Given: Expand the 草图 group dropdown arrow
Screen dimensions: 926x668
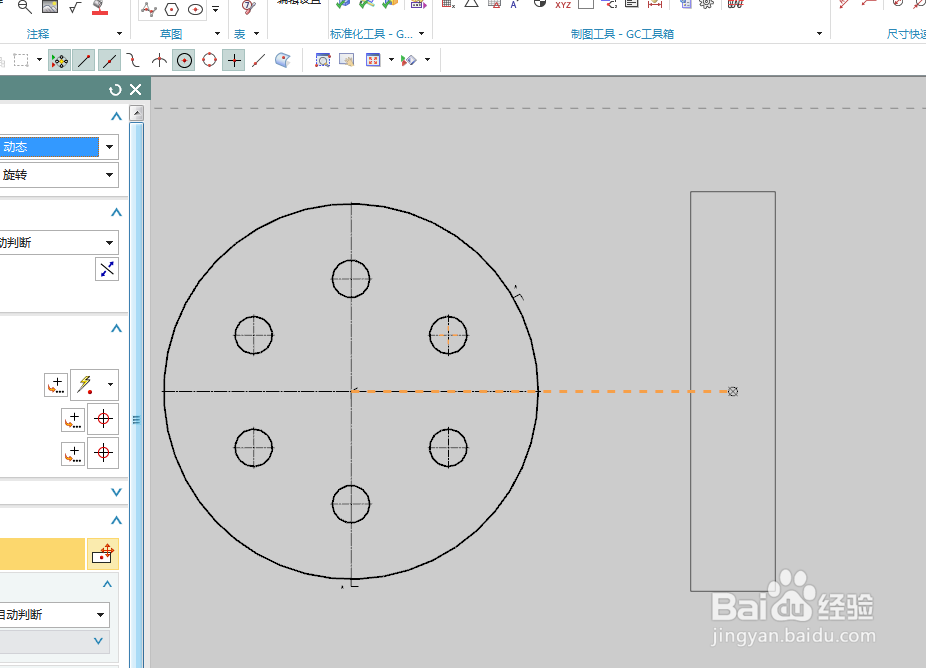Looking at the screenshot, I should [x=217, y=34].
